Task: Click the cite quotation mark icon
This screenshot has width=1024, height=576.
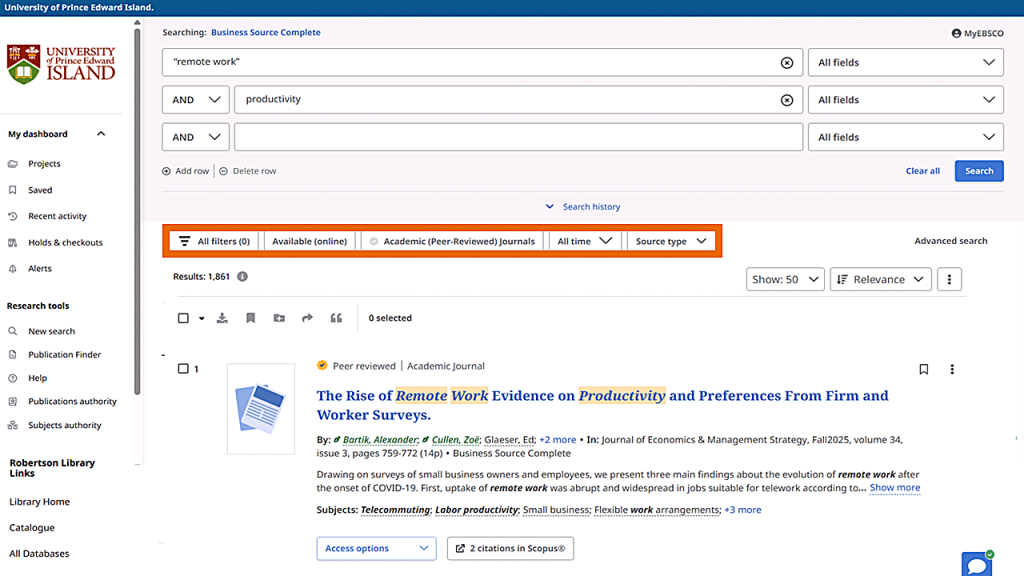Action: (336, 318)
